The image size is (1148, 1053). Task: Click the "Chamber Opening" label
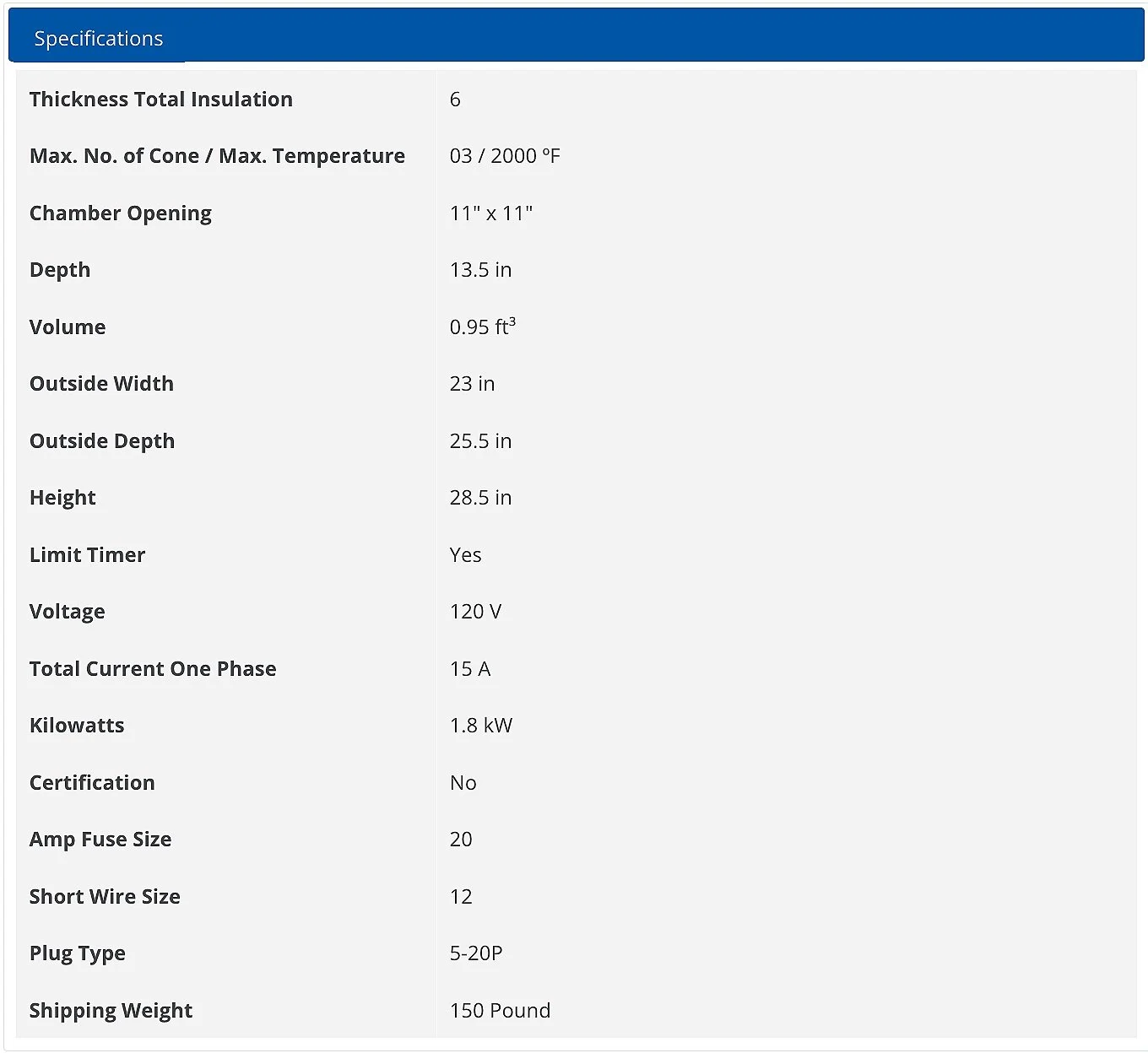click(x=121, y=213)
